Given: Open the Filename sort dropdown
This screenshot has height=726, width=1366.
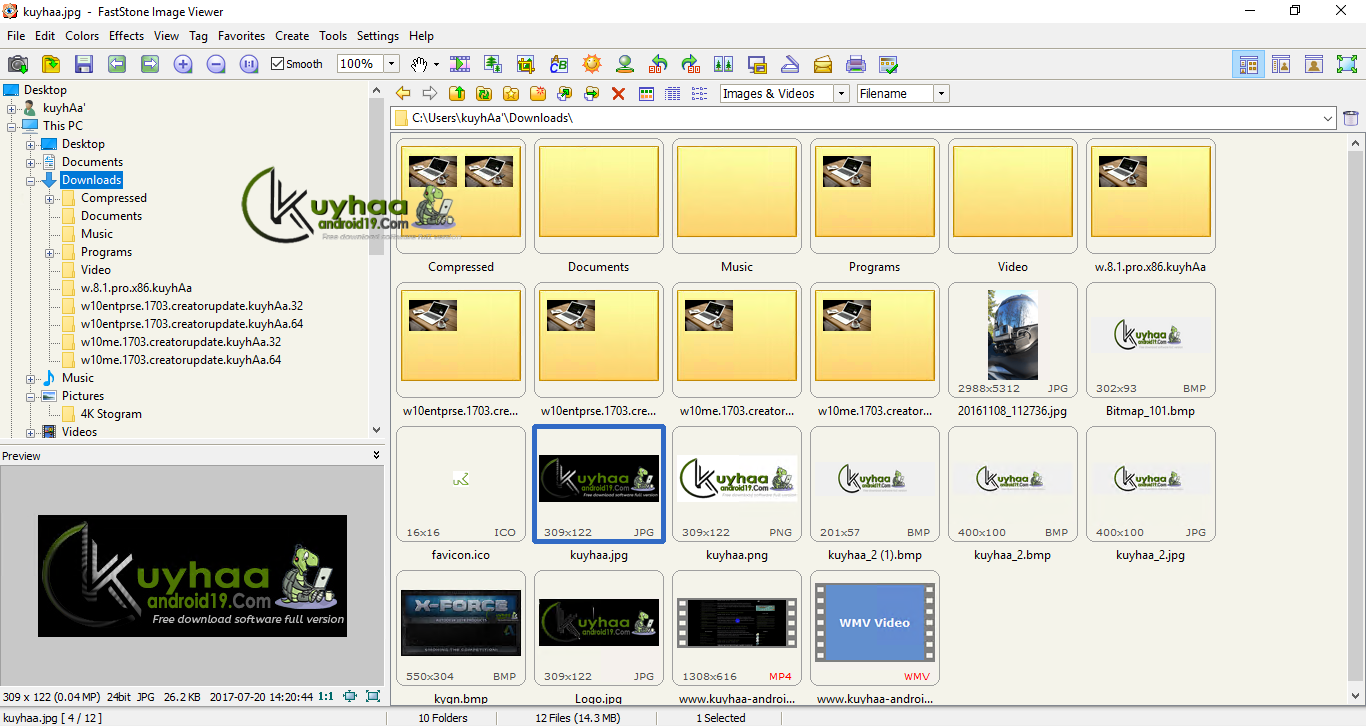Looking at the screenshot, I should tap(941, 93).
